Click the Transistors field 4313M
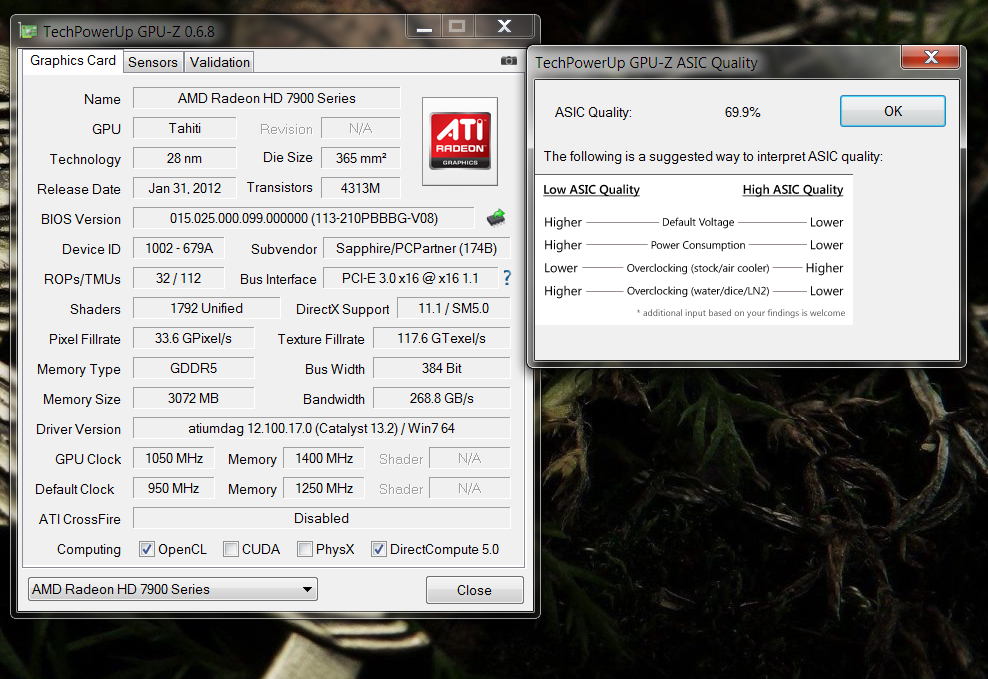The height and width of the screenshot is (679, 988). 360,188
